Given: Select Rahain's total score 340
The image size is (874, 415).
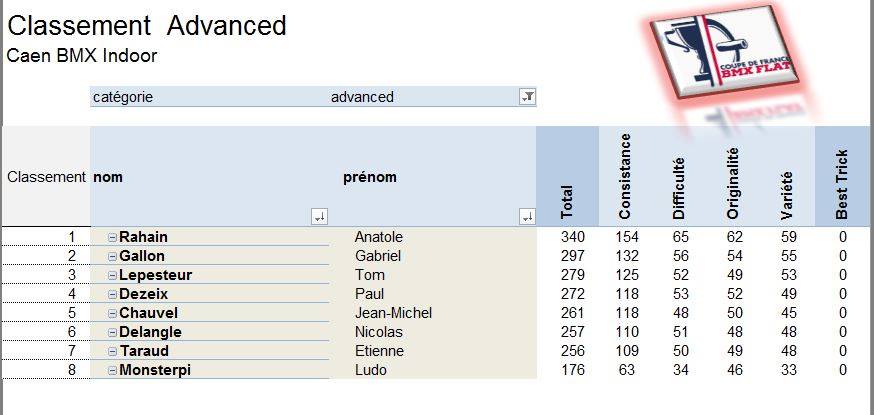Looking at the screenshot, I should click(x=573, y=237).
